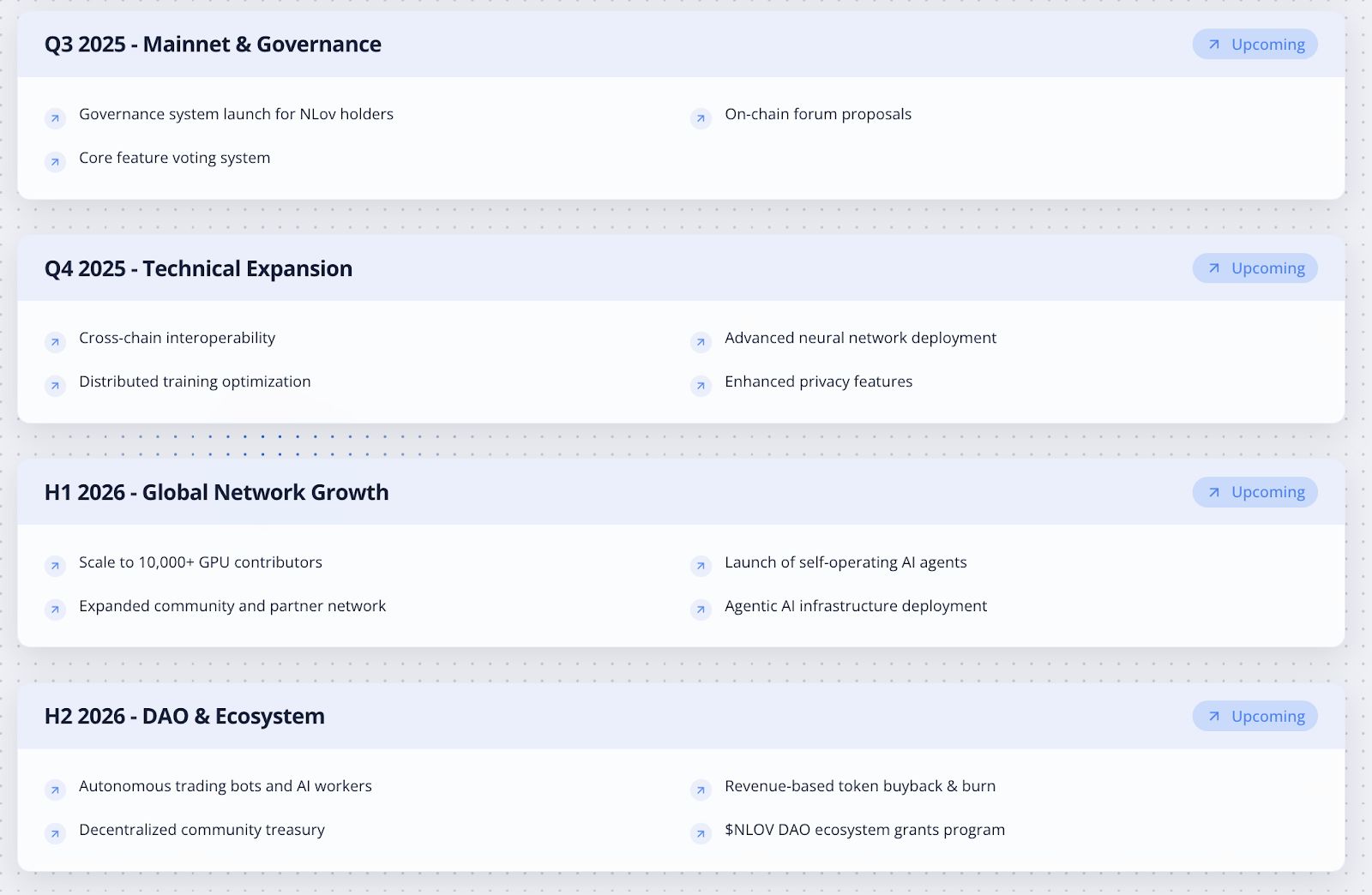Click arrow icon beside Governance system launch
The image size is (1372, 895).
55,118
